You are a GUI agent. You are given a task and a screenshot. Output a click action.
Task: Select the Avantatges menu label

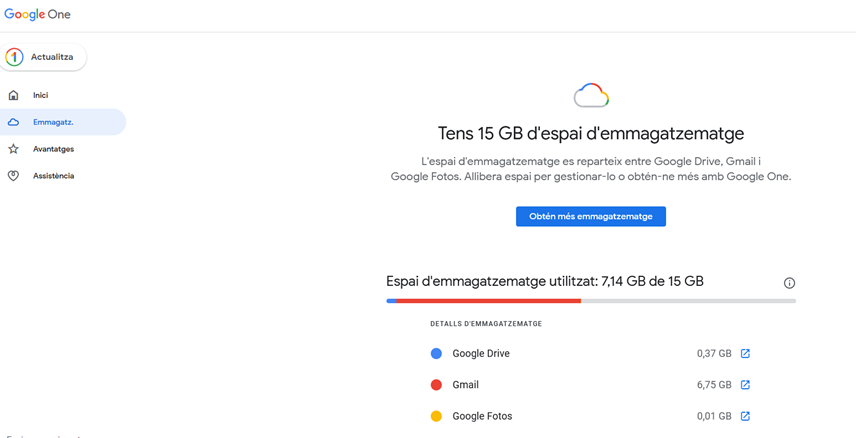pos(53,149)
